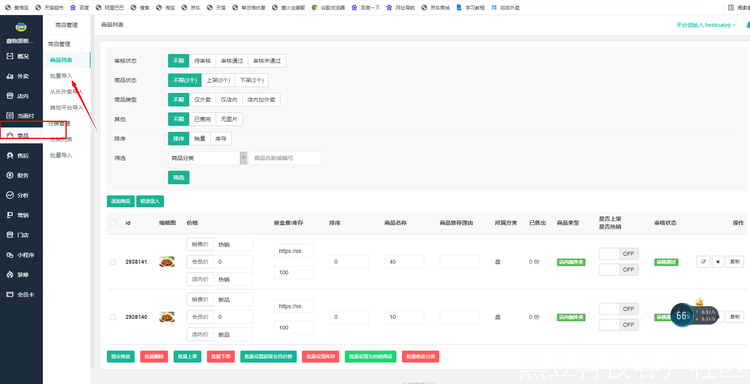Click the 批量设置为热销商品 button
The height and width of the screenshot is (384, 750).
pos(370,356)
